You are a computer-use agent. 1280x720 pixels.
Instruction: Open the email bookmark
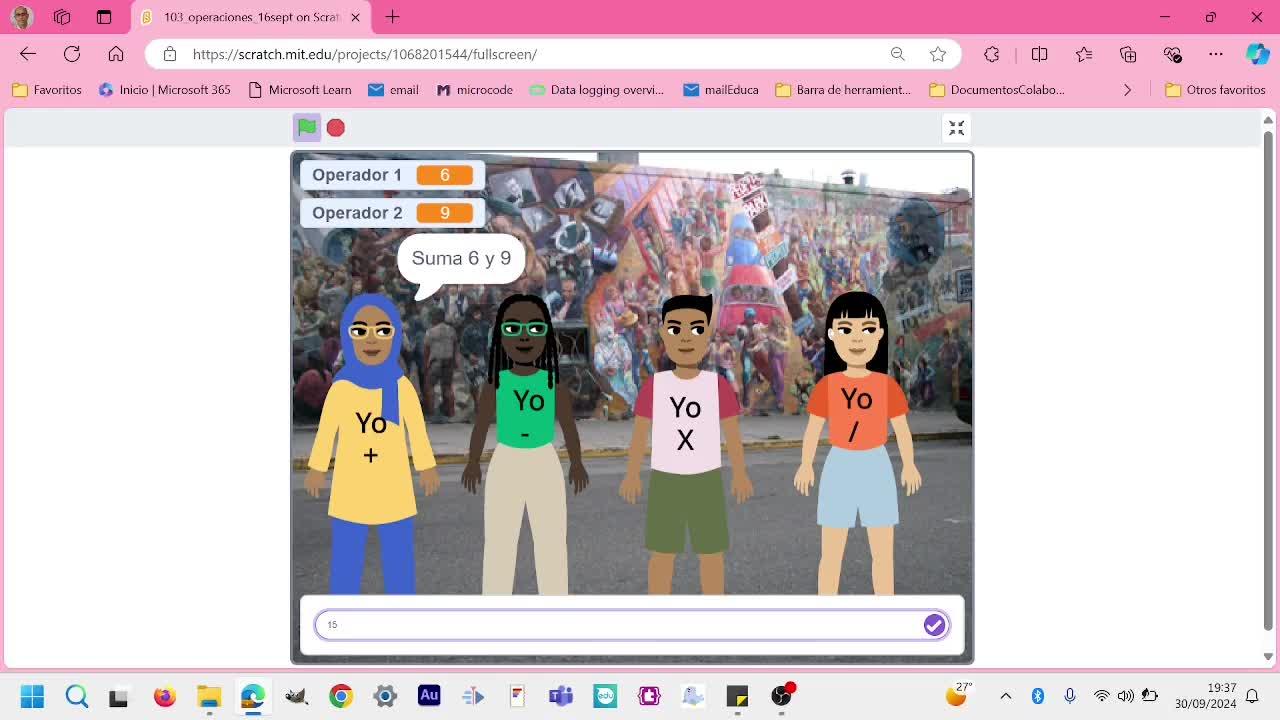pos(394,90)
